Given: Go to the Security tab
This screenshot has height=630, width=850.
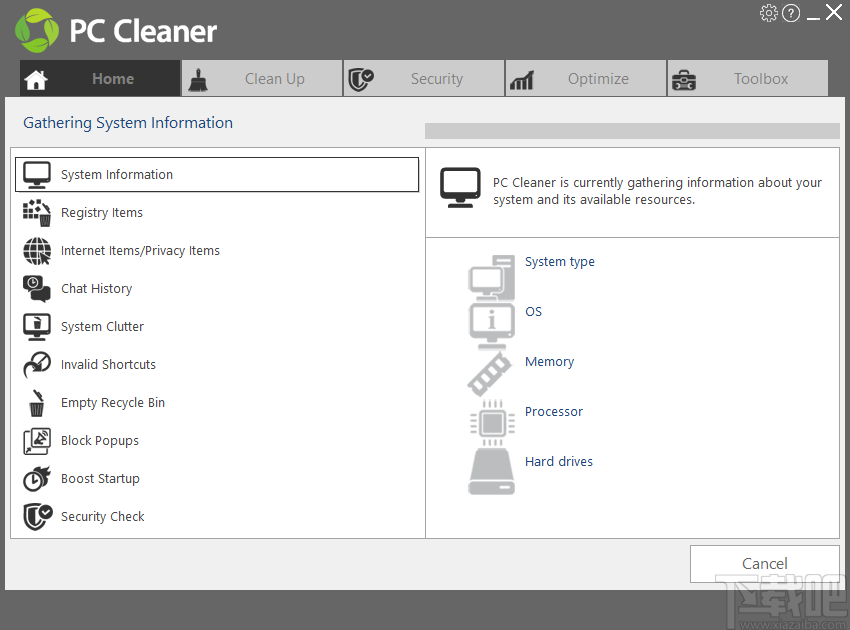Looking at the screenshot, I should [x=424, y=79].
